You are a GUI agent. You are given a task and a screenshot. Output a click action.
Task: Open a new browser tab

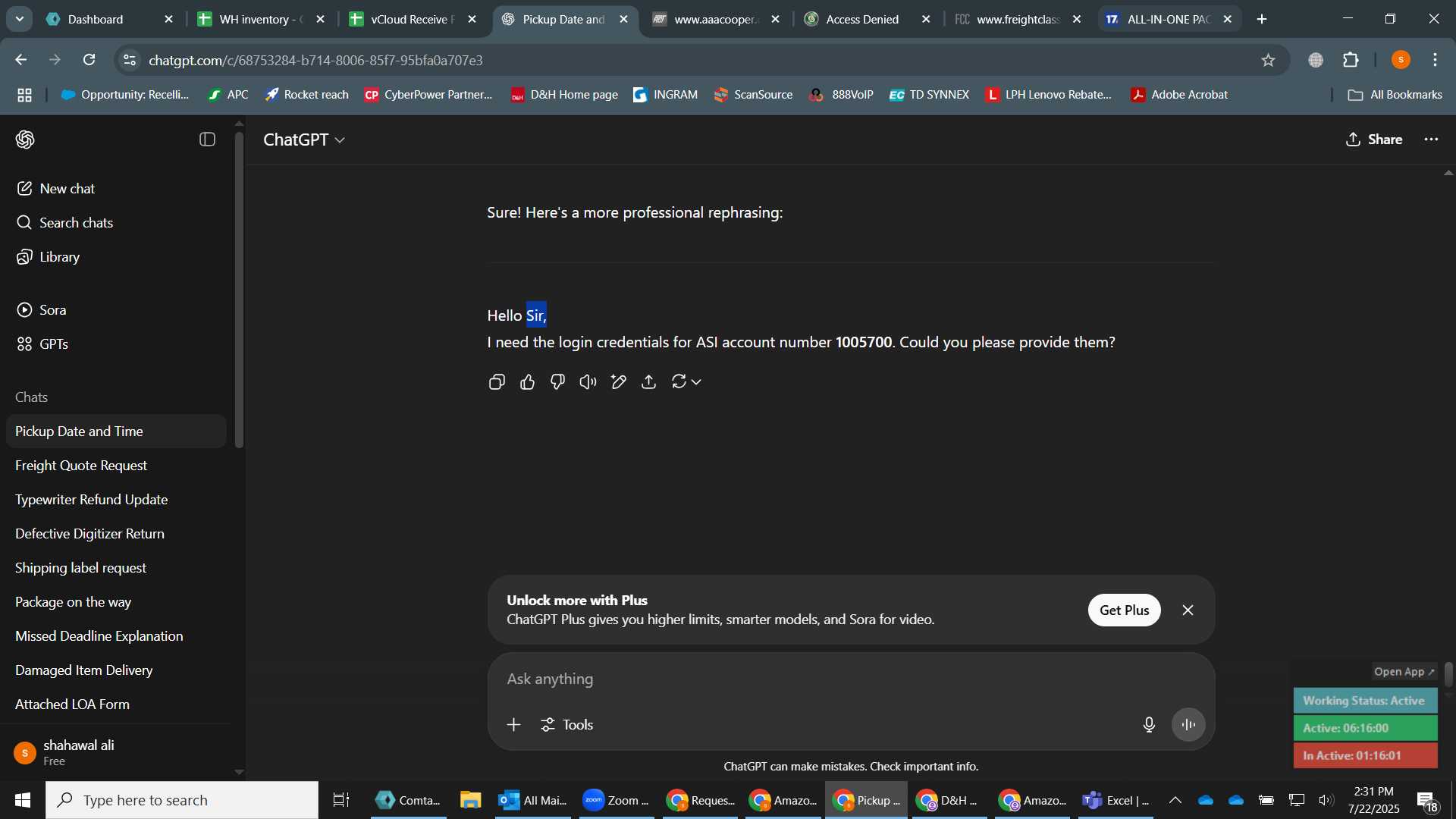point(1262,20)
